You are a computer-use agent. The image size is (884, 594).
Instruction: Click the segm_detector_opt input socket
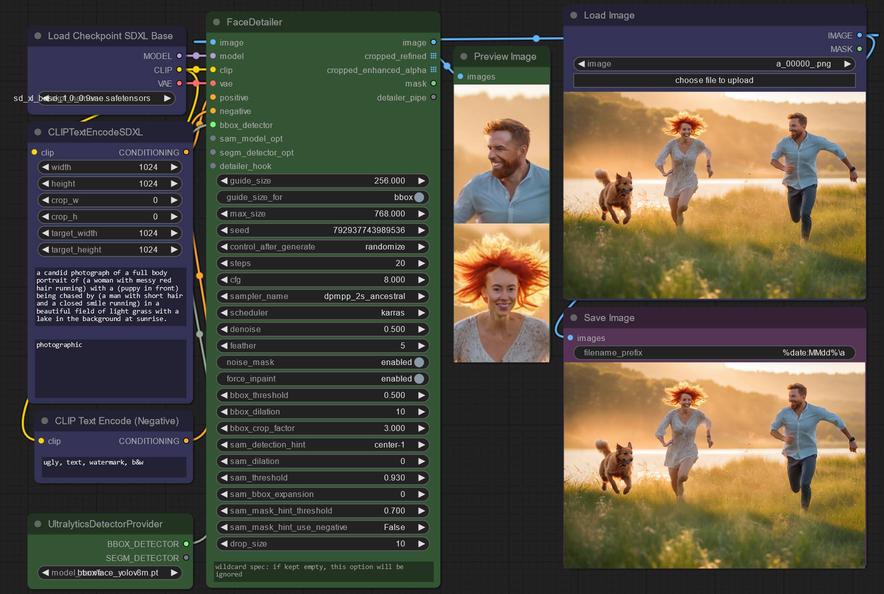click(213, 152)
